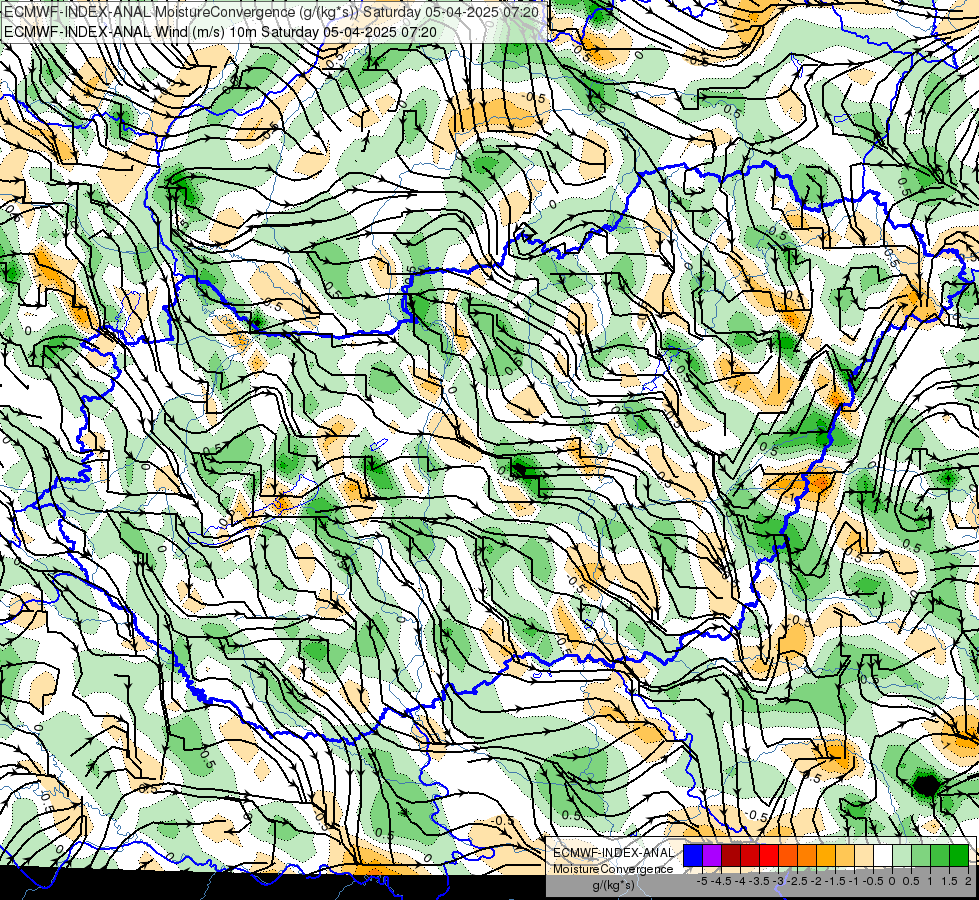Click the black maximum-convergence spot in the southeast
This screenshot has width=979, height=900.
point(927,784)
